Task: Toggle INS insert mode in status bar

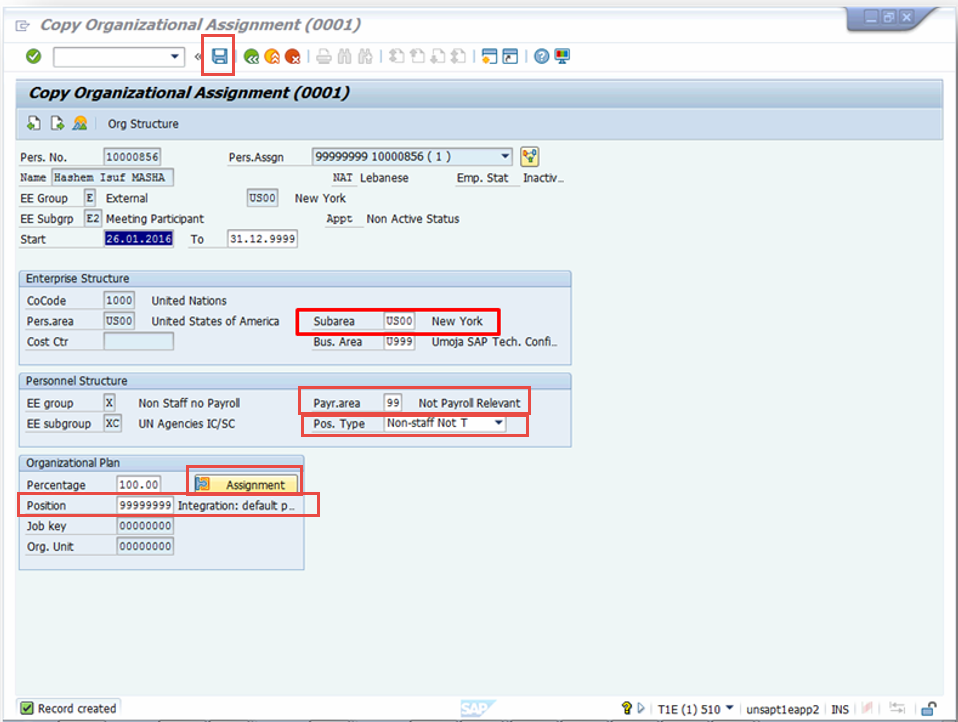Action: click(x=839, y=709)
